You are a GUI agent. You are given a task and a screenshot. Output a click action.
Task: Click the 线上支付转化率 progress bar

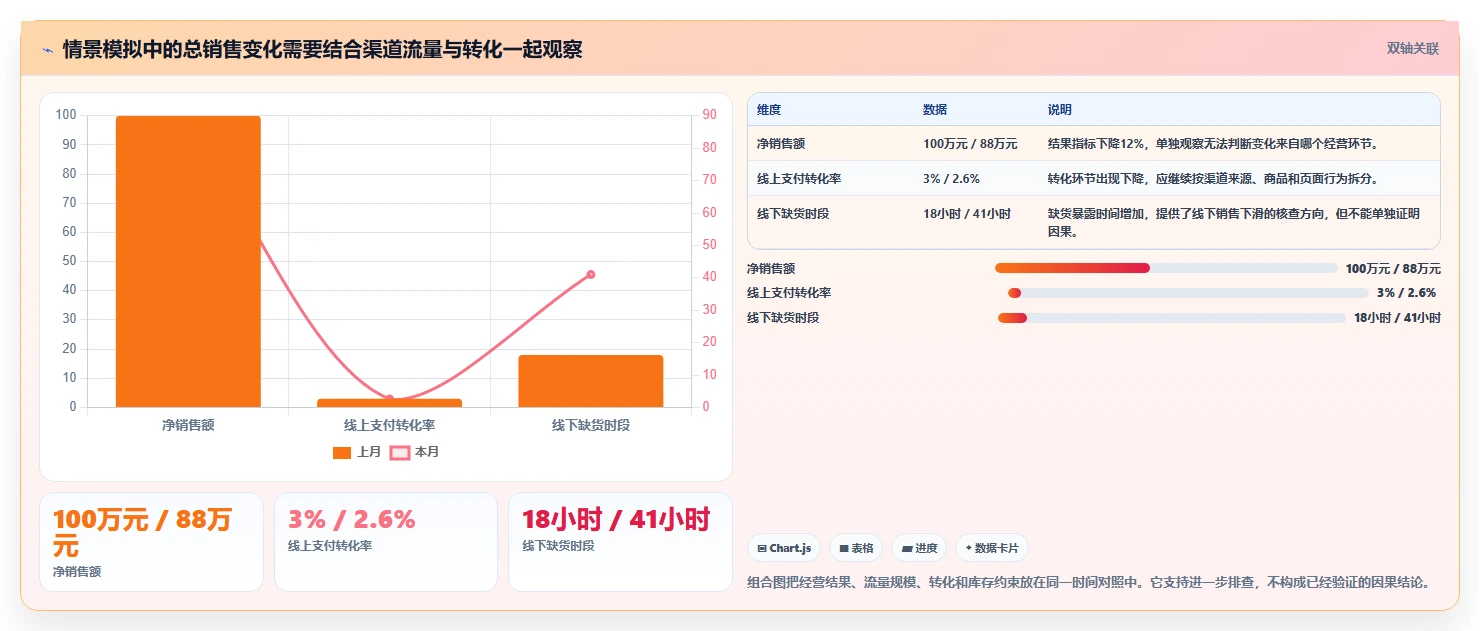pyautogui.click(x=1188, y=293)
